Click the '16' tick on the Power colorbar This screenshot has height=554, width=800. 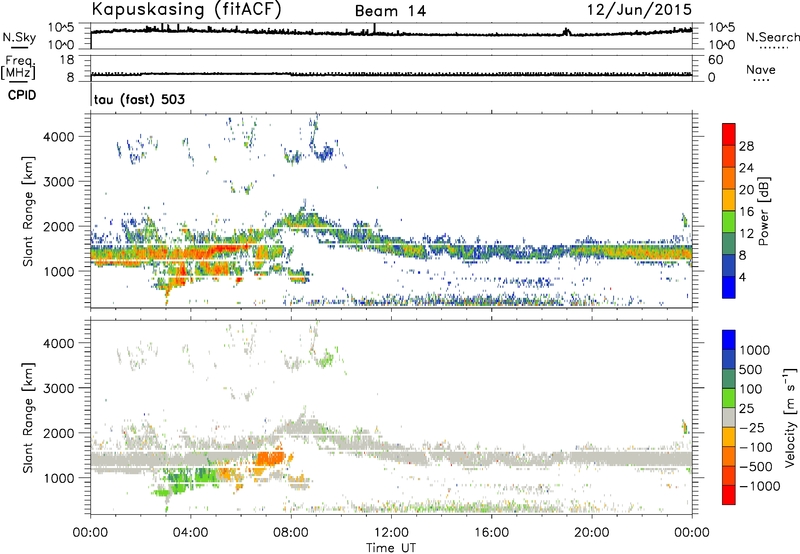point(746,212)
